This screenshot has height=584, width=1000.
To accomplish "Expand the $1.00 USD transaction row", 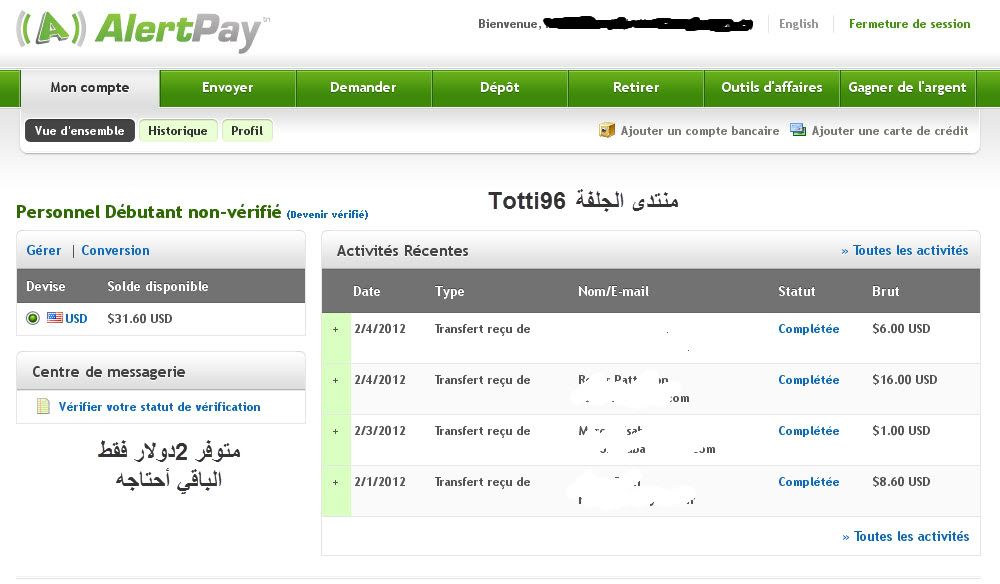I will coord(335,432).
